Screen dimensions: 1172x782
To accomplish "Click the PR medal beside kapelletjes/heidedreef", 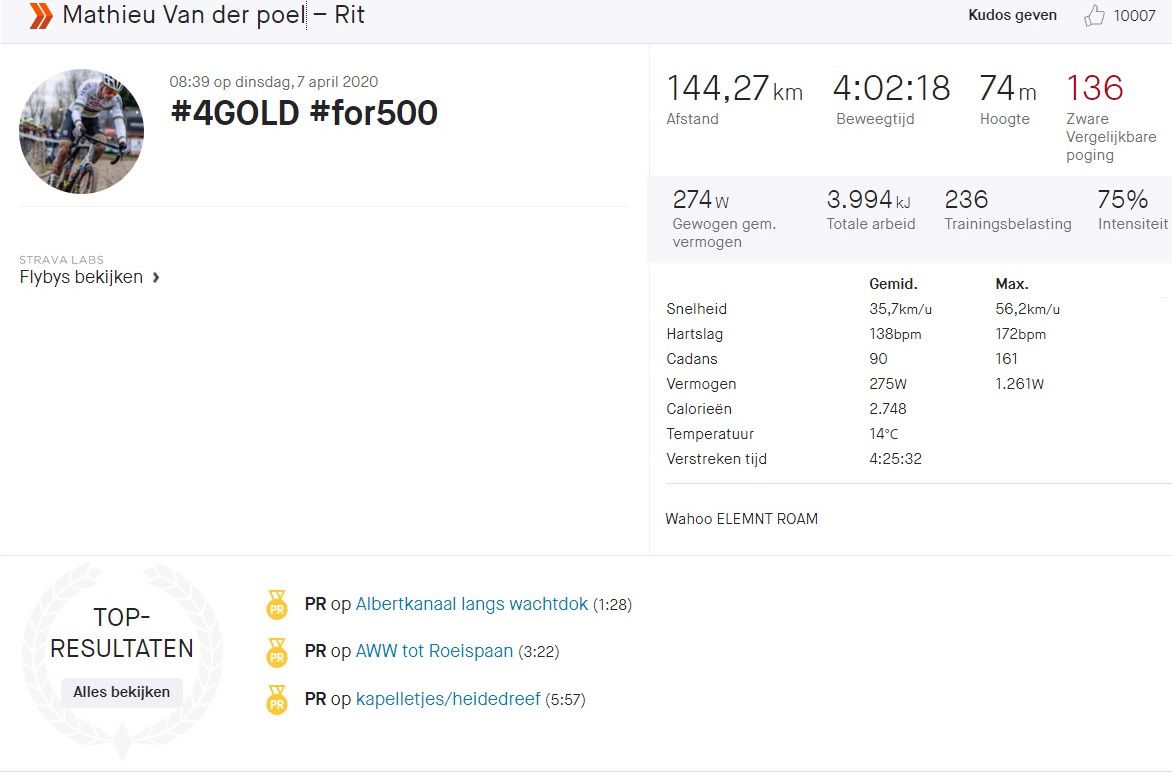I will (x=276, y=701).
